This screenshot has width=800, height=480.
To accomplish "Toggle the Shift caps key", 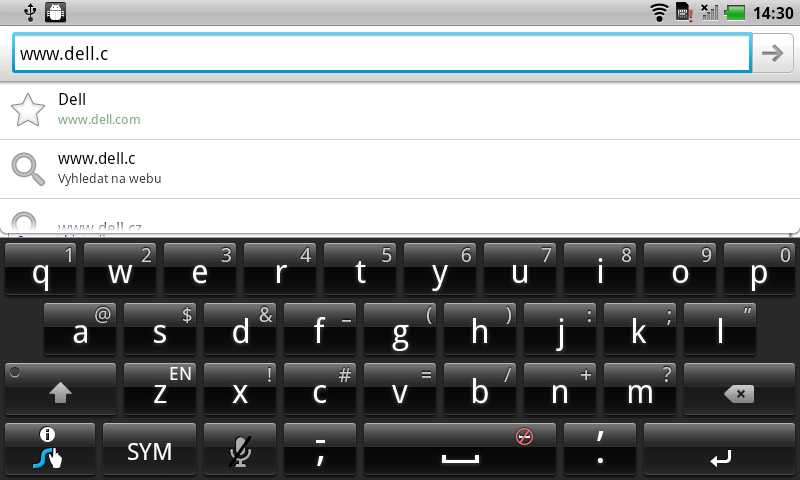I will [x=60, y=389].
